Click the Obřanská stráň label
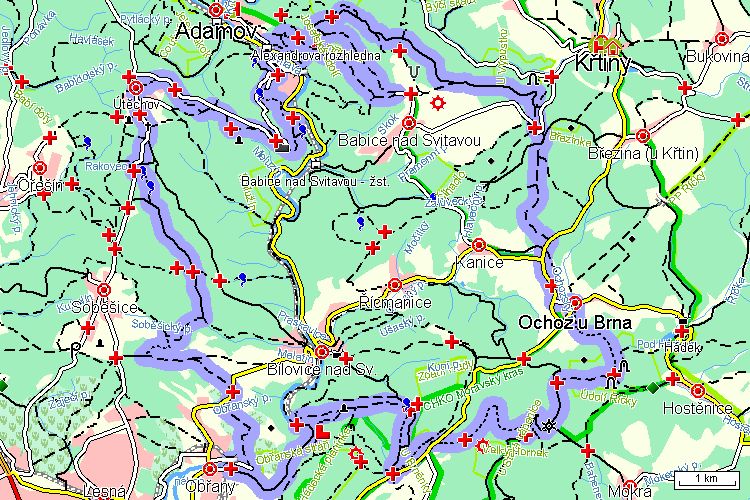This screenshot has height=500, width=750. tap(292, 454)
